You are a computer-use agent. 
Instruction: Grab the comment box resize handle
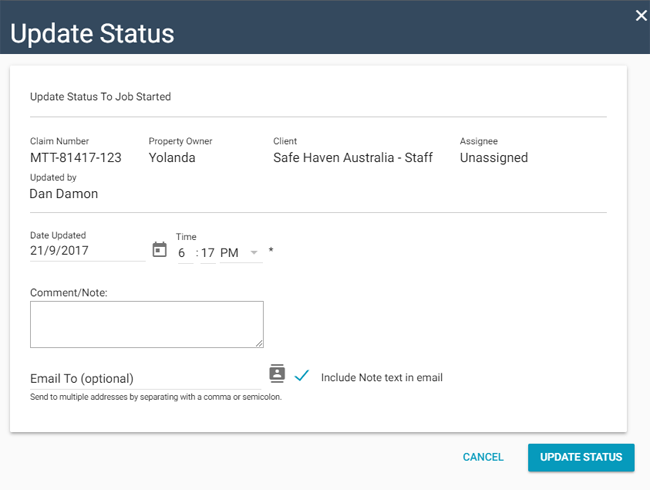pyautogui.click(x=259, y=343)
